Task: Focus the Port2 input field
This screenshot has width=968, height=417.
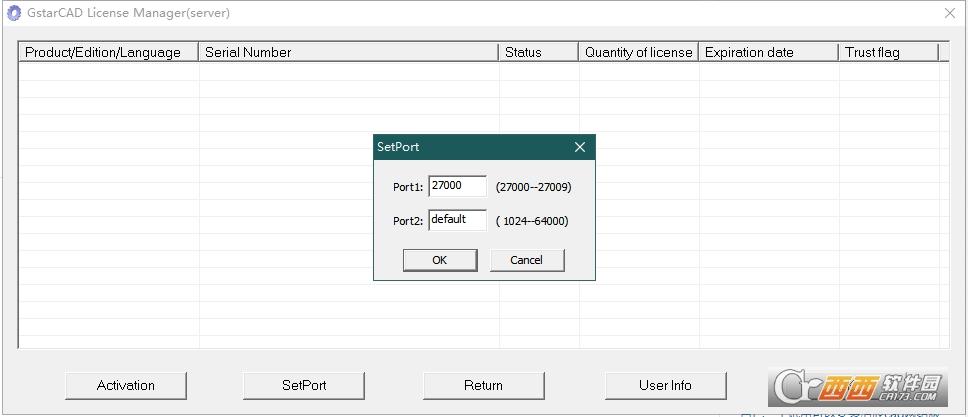Action: pyautogui.click(x=457, y=220)
